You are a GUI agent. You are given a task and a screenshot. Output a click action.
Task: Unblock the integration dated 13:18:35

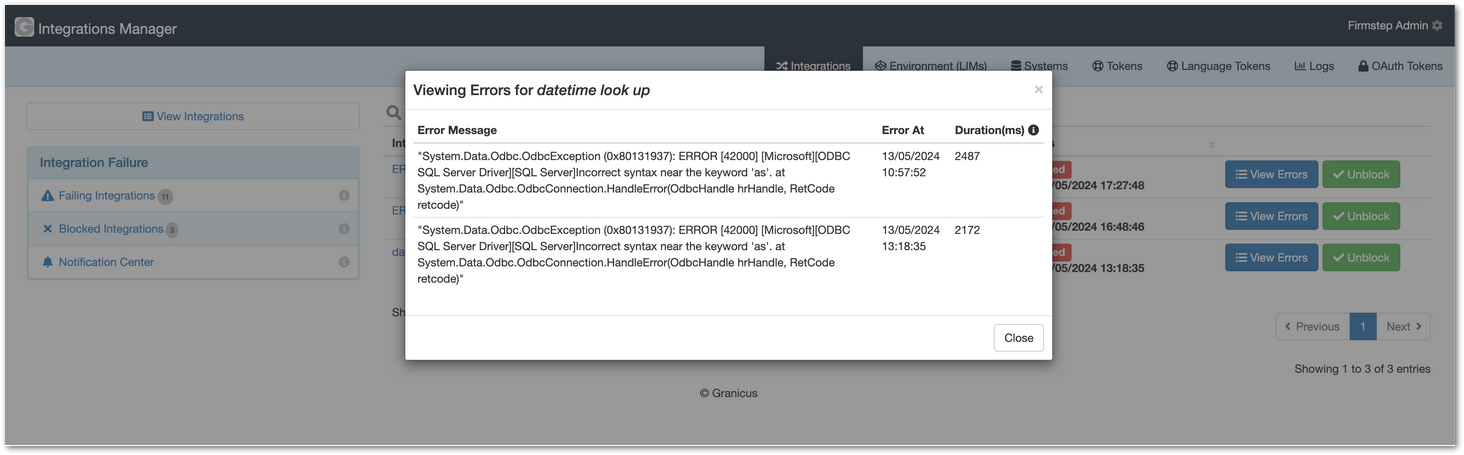pyautogui.click(x=1361, y=257)
